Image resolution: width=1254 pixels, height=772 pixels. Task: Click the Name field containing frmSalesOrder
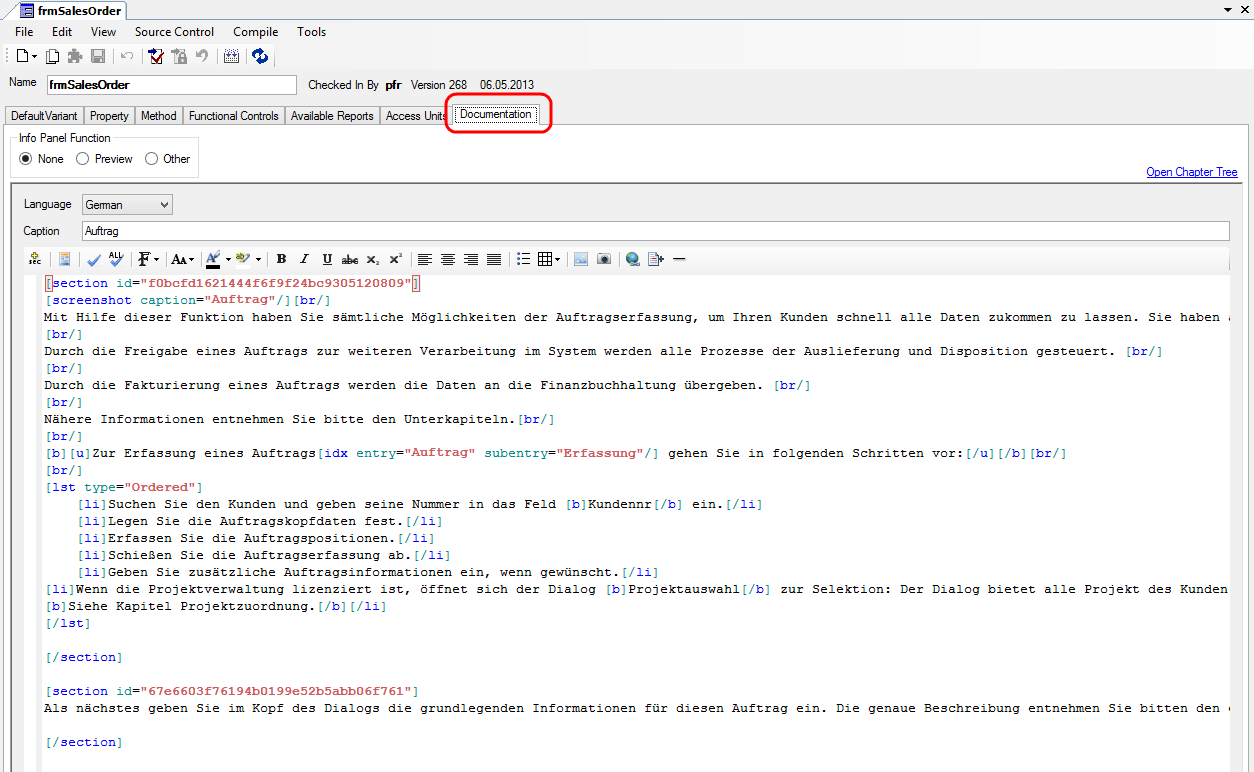pyautogui.click(x=171, y=85)
